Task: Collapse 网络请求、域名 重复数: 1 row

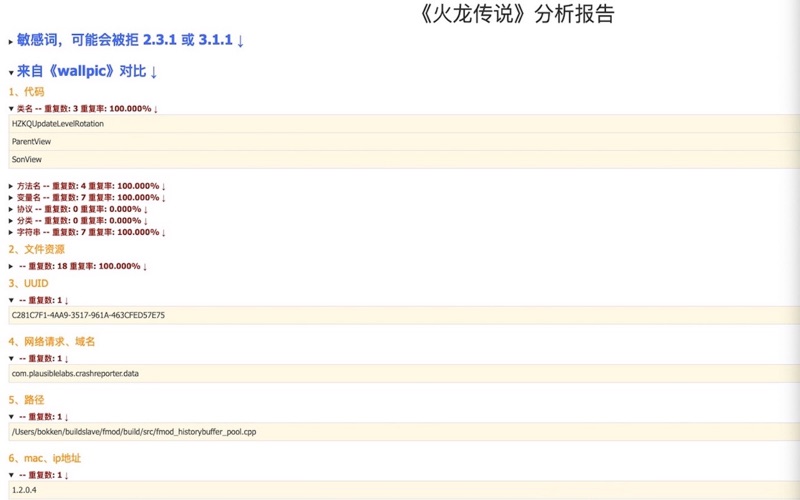Action: pyautogui.click(x=38, y=359)
